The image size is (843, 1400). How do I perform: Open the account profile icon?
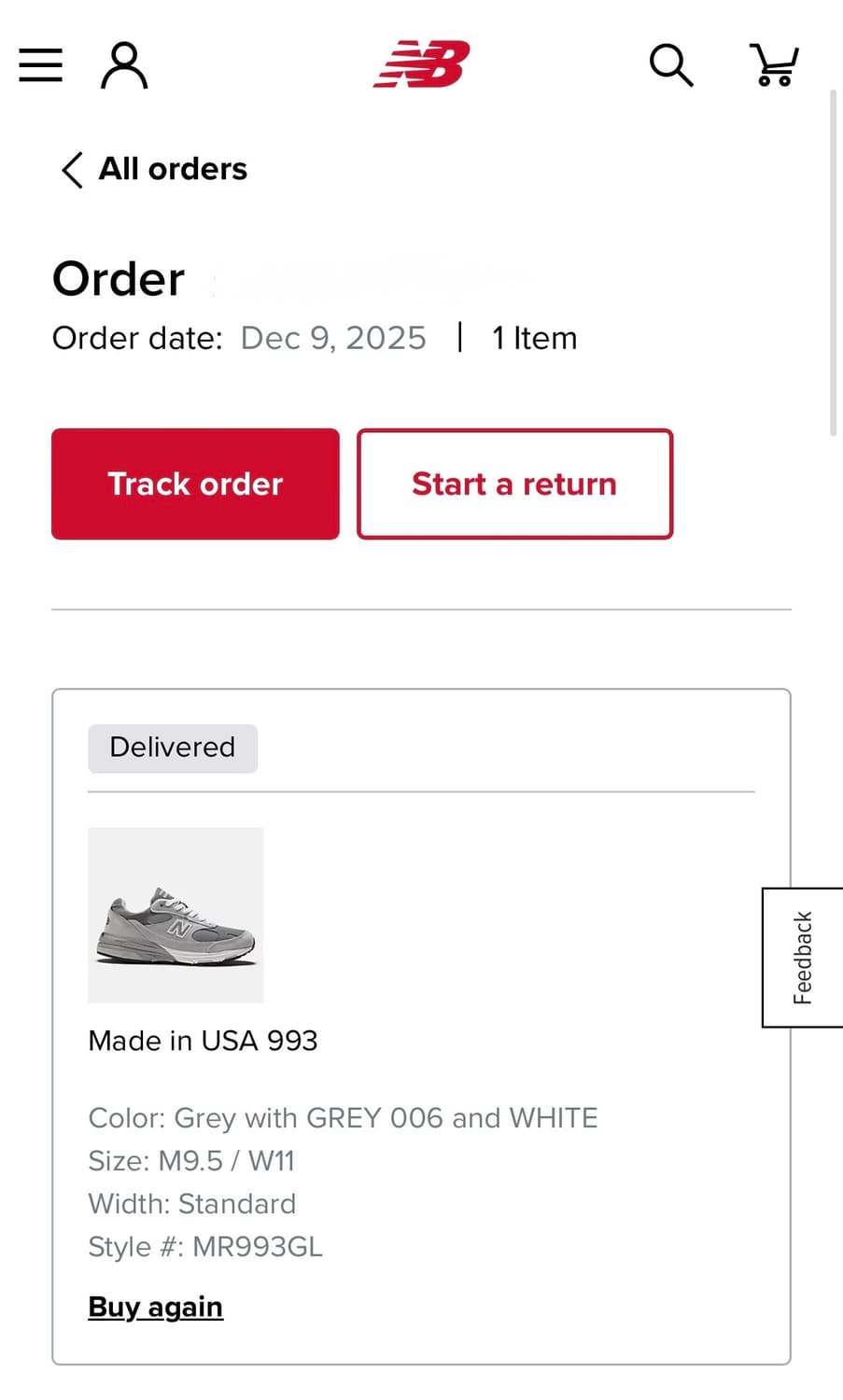tap(123, 65)
